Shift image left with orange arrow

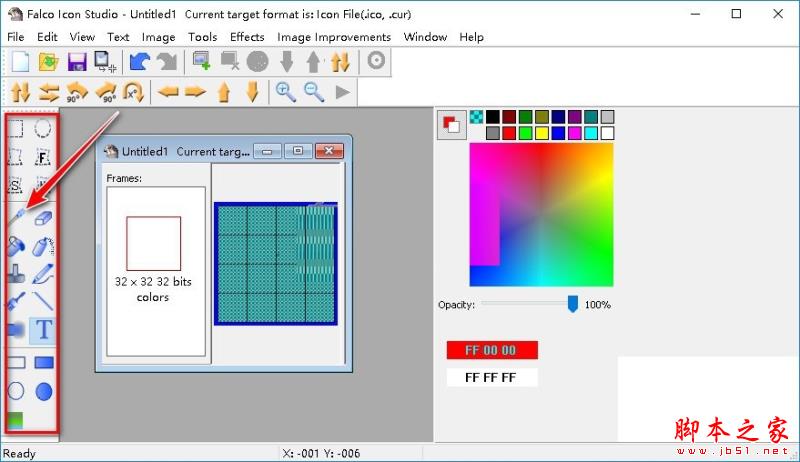168,92
